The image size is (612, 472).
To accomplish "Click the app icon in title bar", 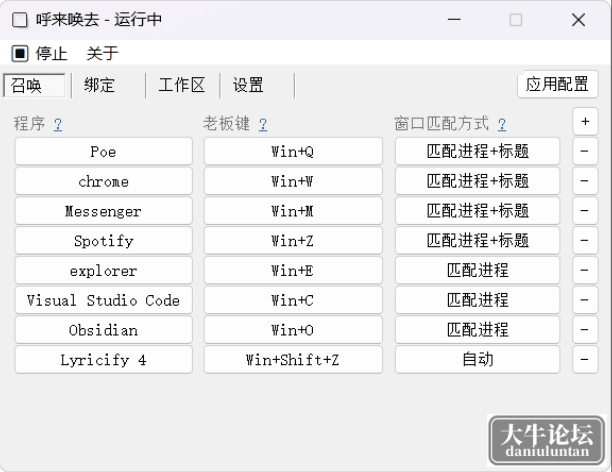I will click(20, 20).
